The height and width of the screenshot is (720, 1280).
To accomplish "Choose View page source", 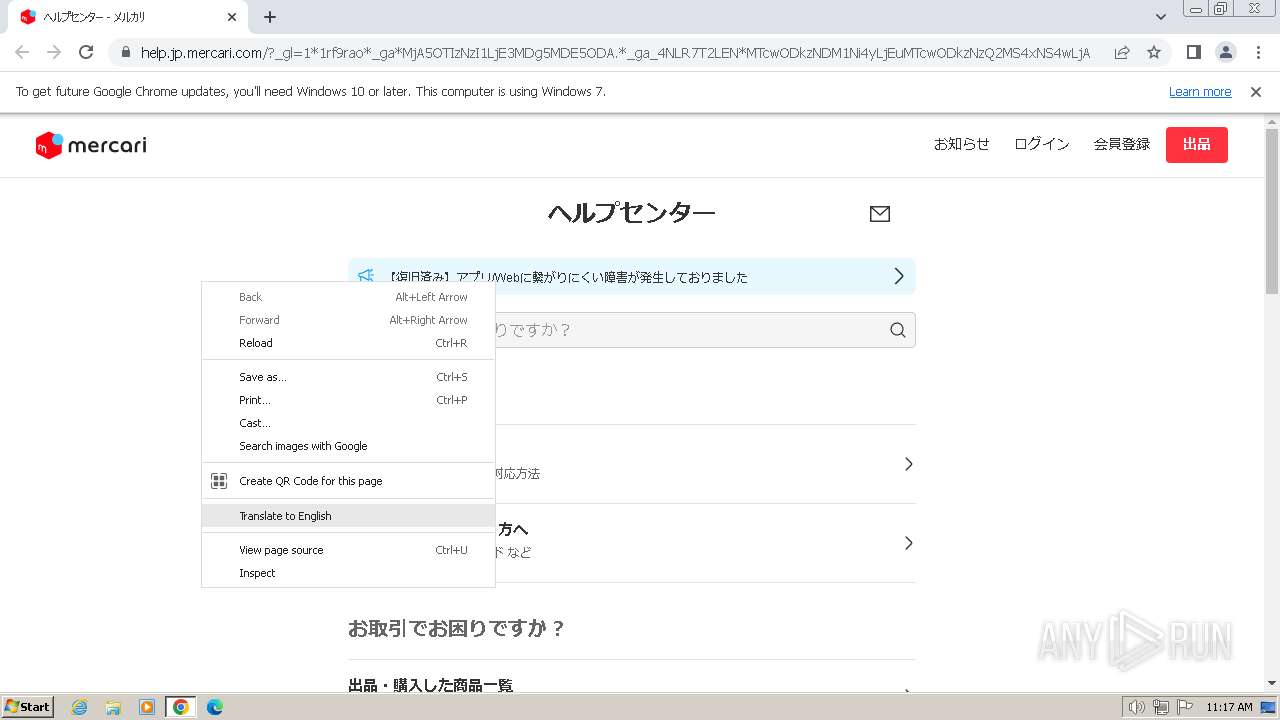I will [x=348, y=550].
